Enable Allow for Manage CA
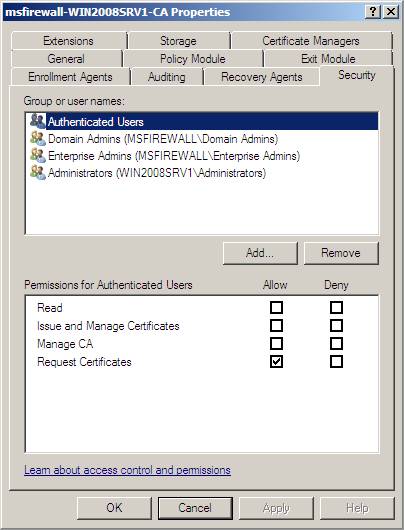The image size is (404, 530). [277, 343]
